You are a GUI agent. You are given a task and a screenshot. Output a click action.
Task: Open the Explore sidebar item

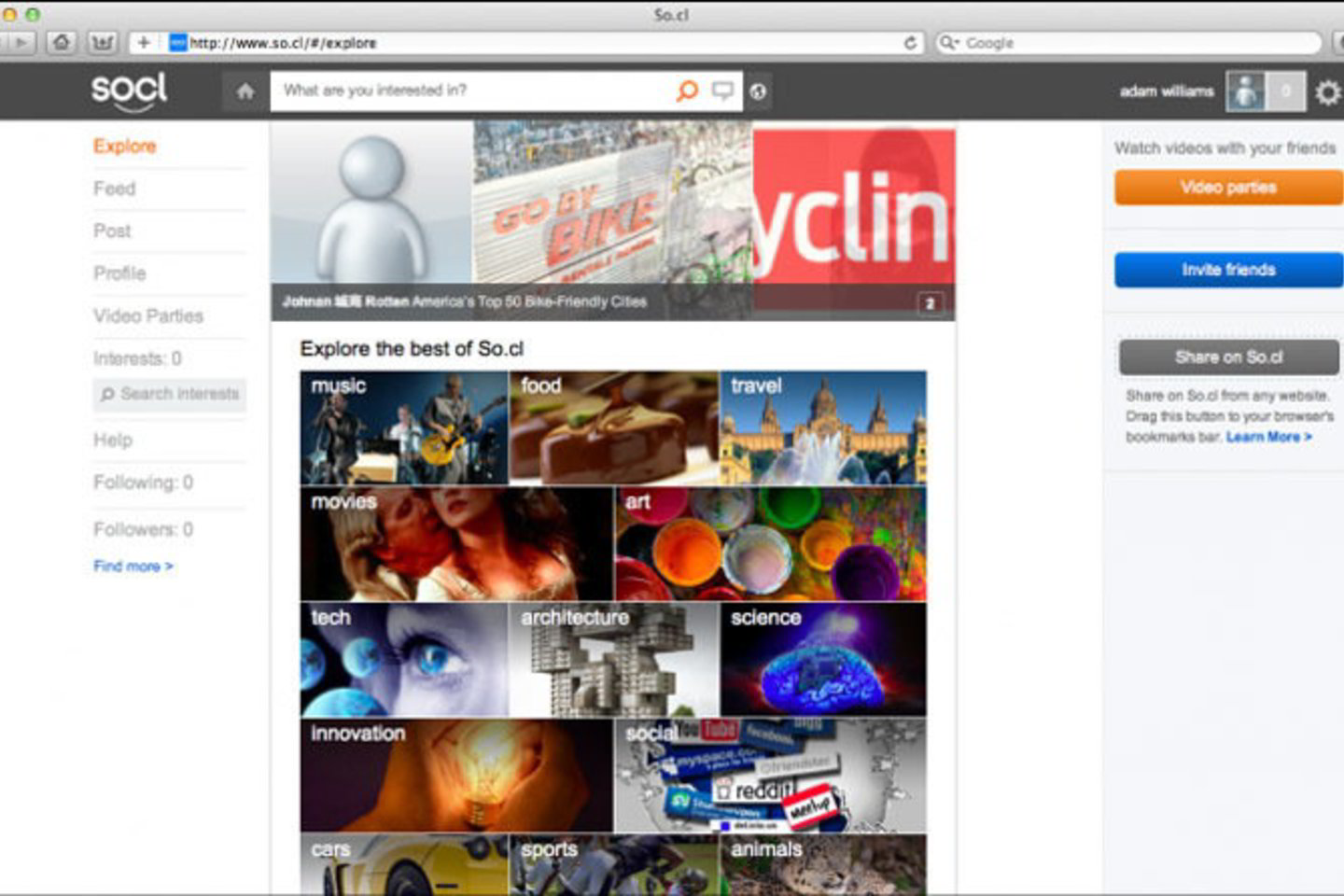pos(125,147)
